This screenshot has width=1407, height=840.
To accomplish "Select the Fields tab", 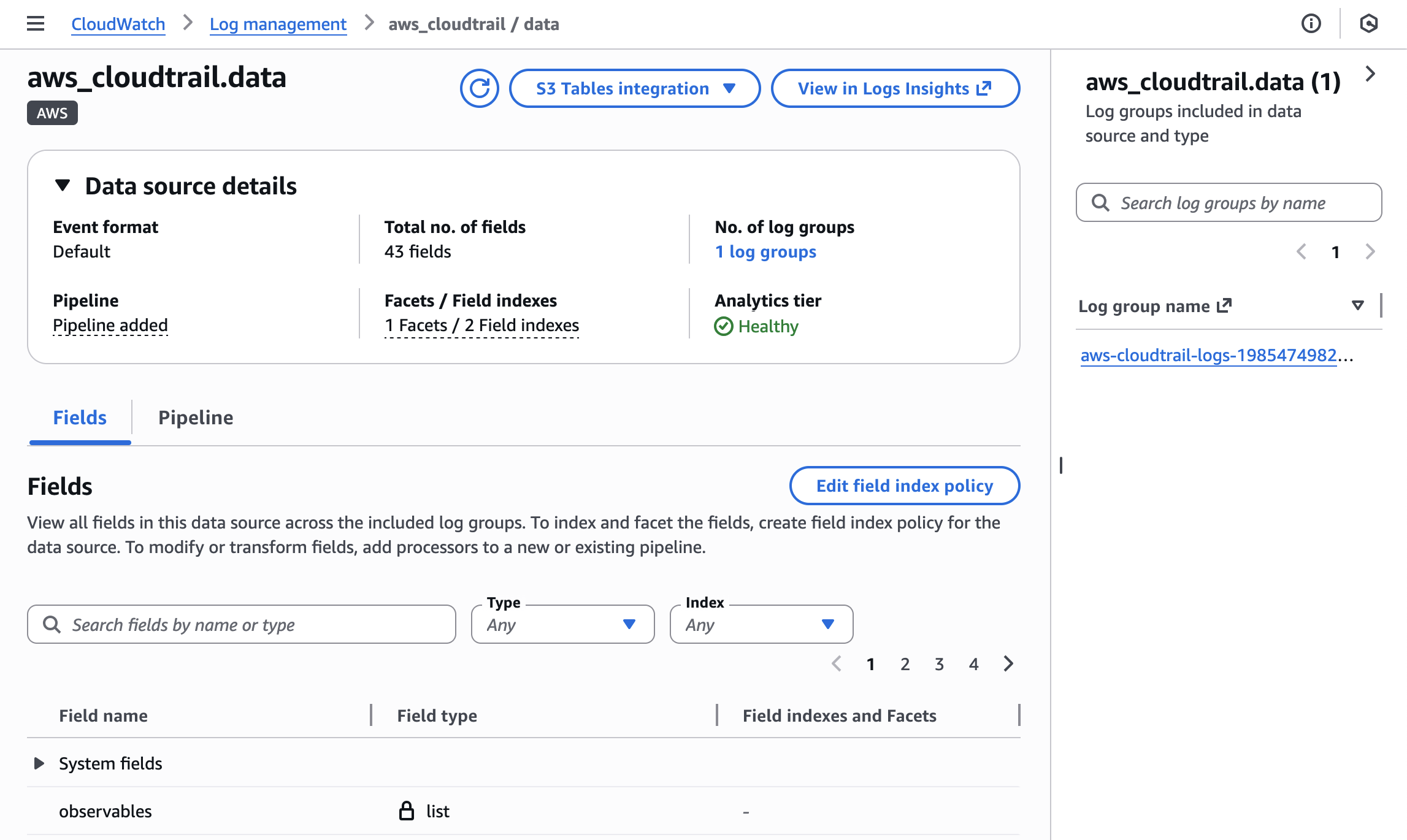I will tap(80, 418).
